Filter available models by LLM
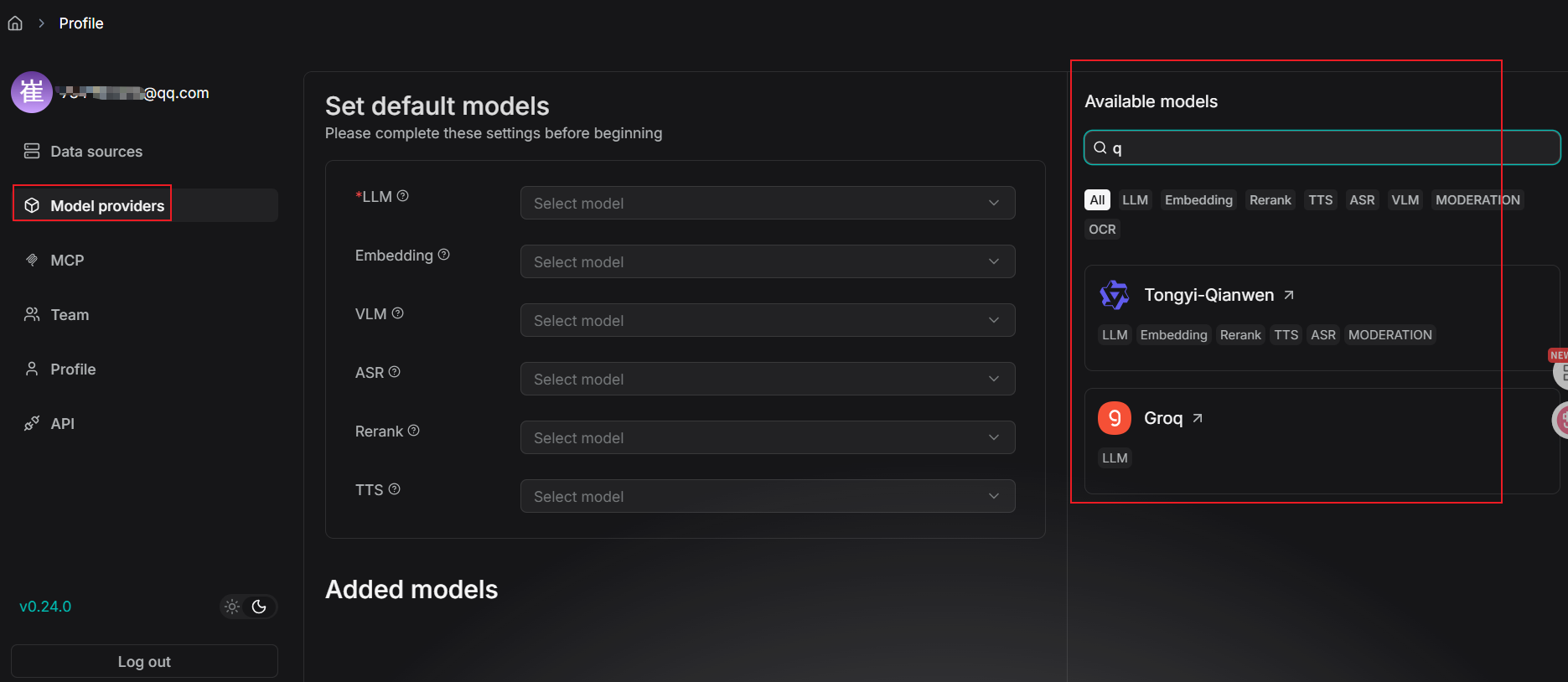The width and height of the screenshot is (1568, 682). [1136, 200]
